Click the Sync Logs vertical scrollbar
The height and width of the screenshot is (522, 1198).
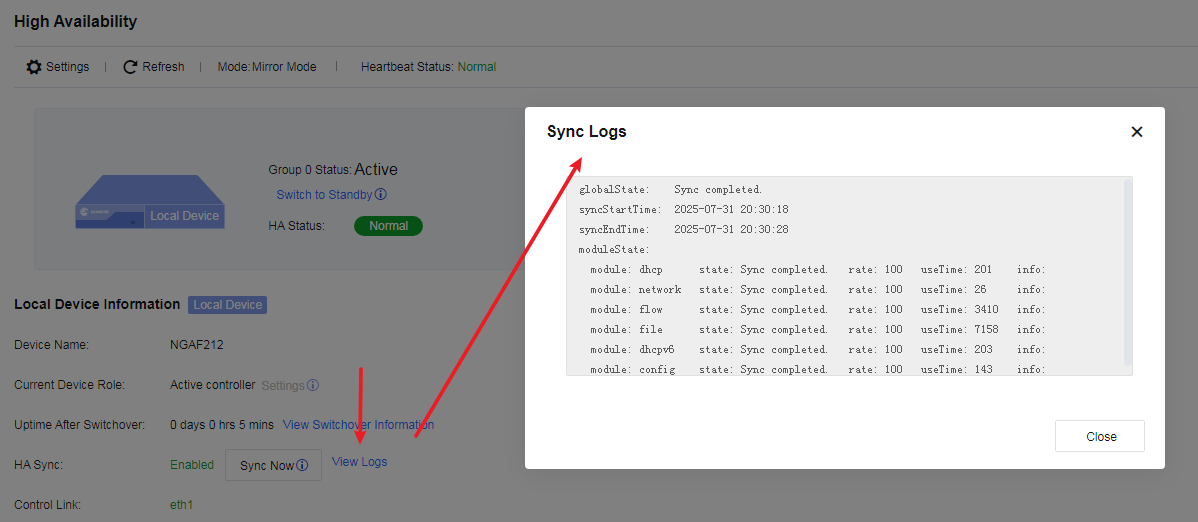coord(1128,274)
